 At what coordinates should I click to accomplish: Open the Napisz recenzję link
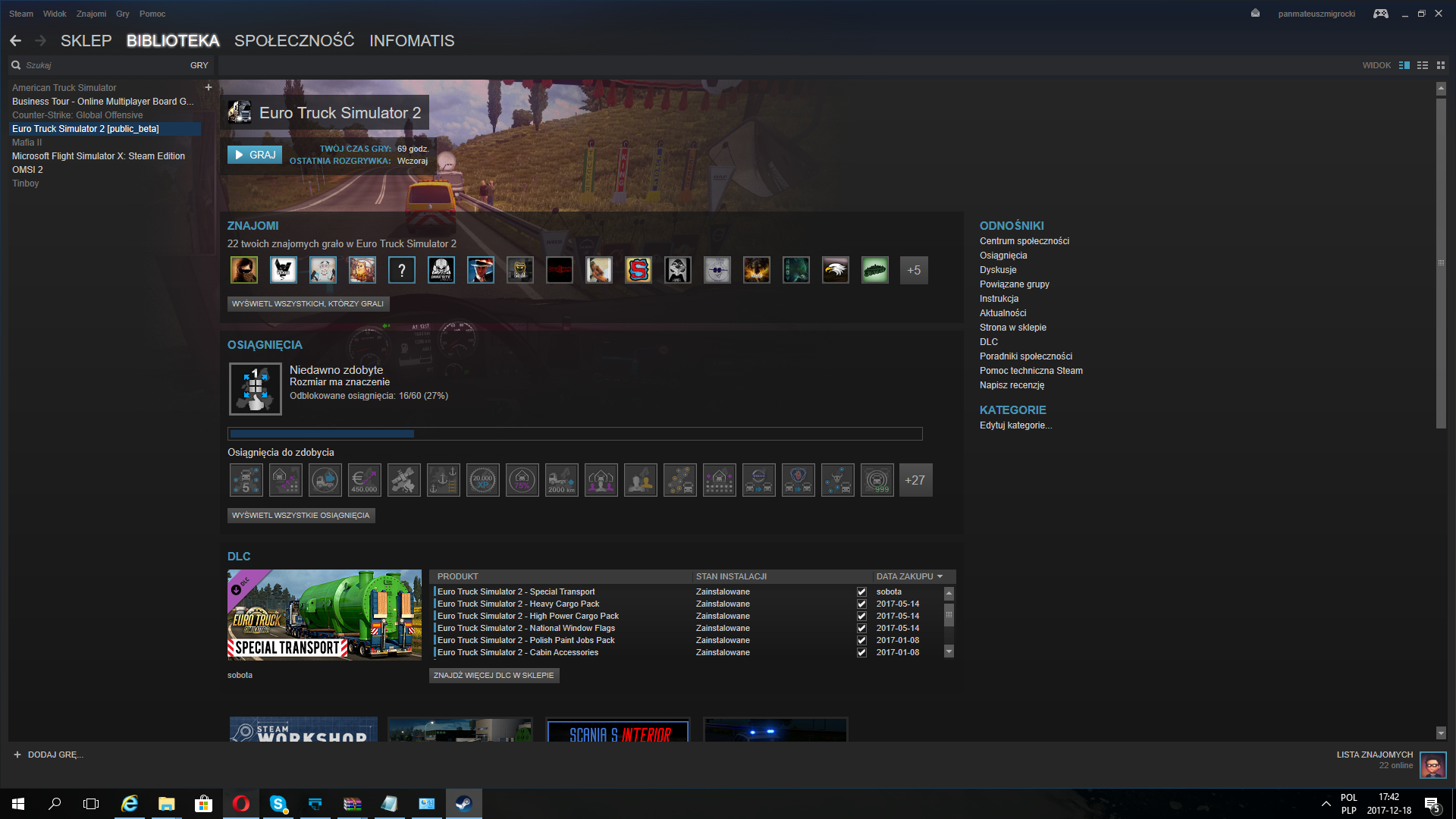pyautogui.click(x=1012, y=385)
